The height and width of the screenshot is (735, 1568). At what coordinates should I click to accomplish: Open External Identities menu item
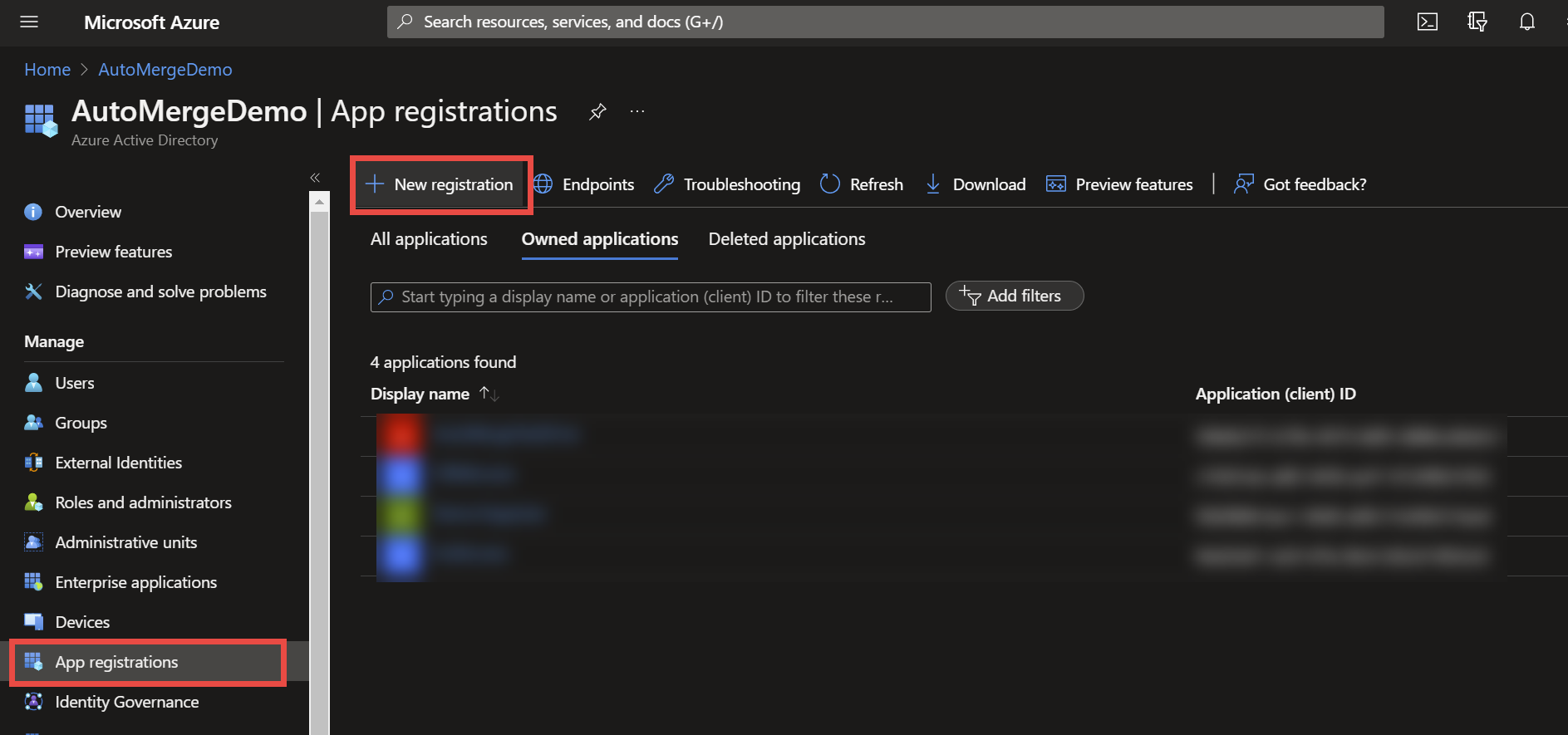119,463
